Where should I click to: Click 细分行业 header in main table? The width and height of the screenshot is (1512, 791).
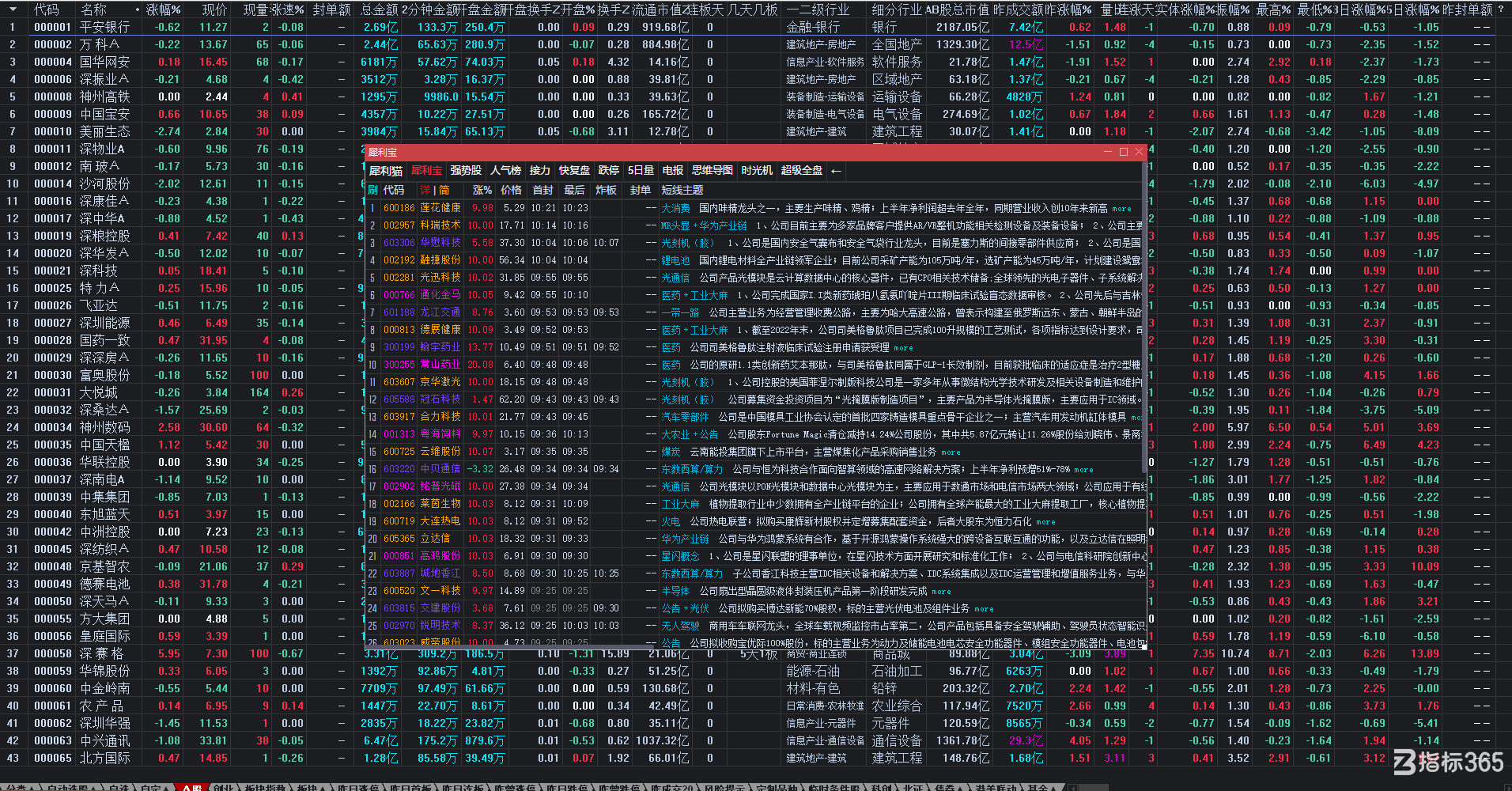897,9
